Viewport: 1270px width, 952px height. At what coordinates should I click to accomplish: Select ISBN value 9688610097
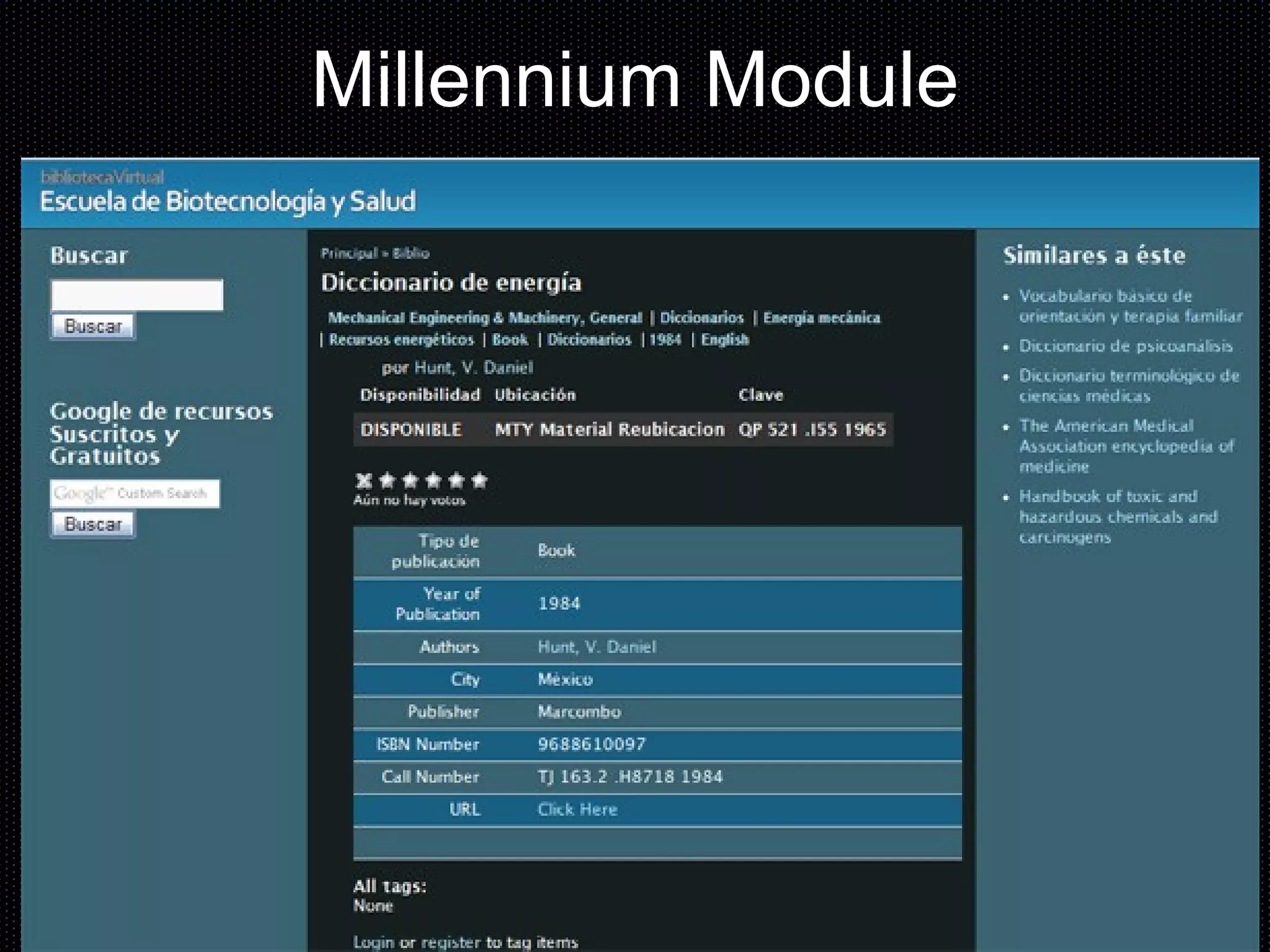(592, 744)
